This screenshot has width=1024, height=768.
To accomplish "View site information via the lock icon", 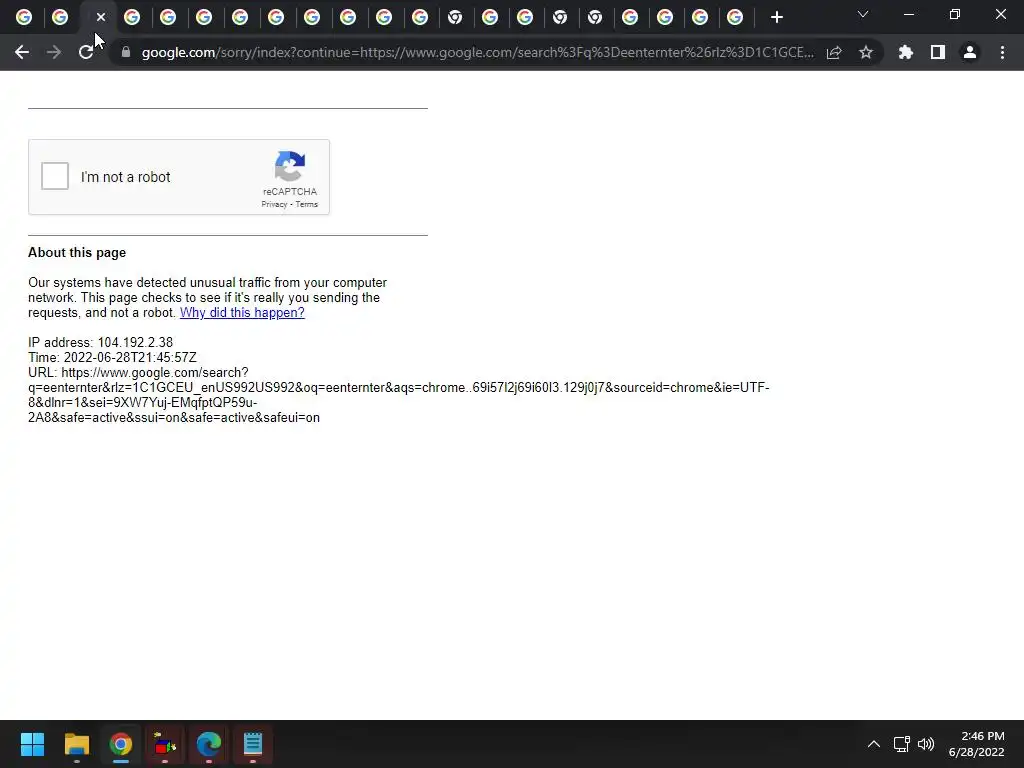I will click(126, 52).
